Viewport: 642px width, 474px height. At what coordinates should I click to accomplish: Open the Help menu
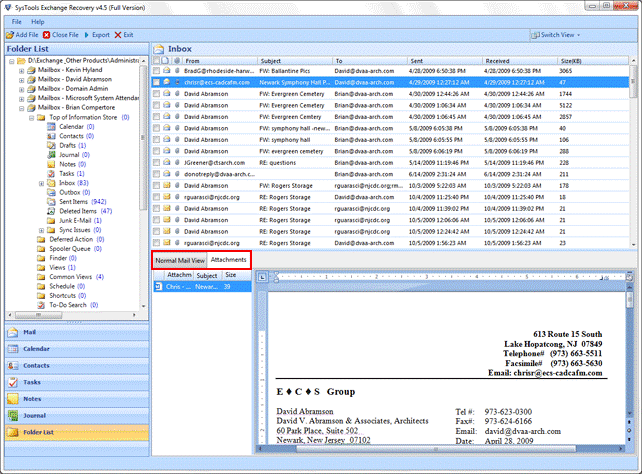pos(38,22)
